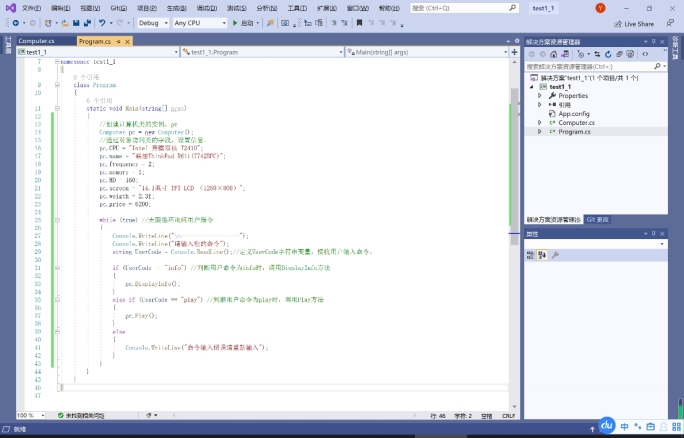
Task: Click the Undo arrow icon
Action: tap(102, 23)
